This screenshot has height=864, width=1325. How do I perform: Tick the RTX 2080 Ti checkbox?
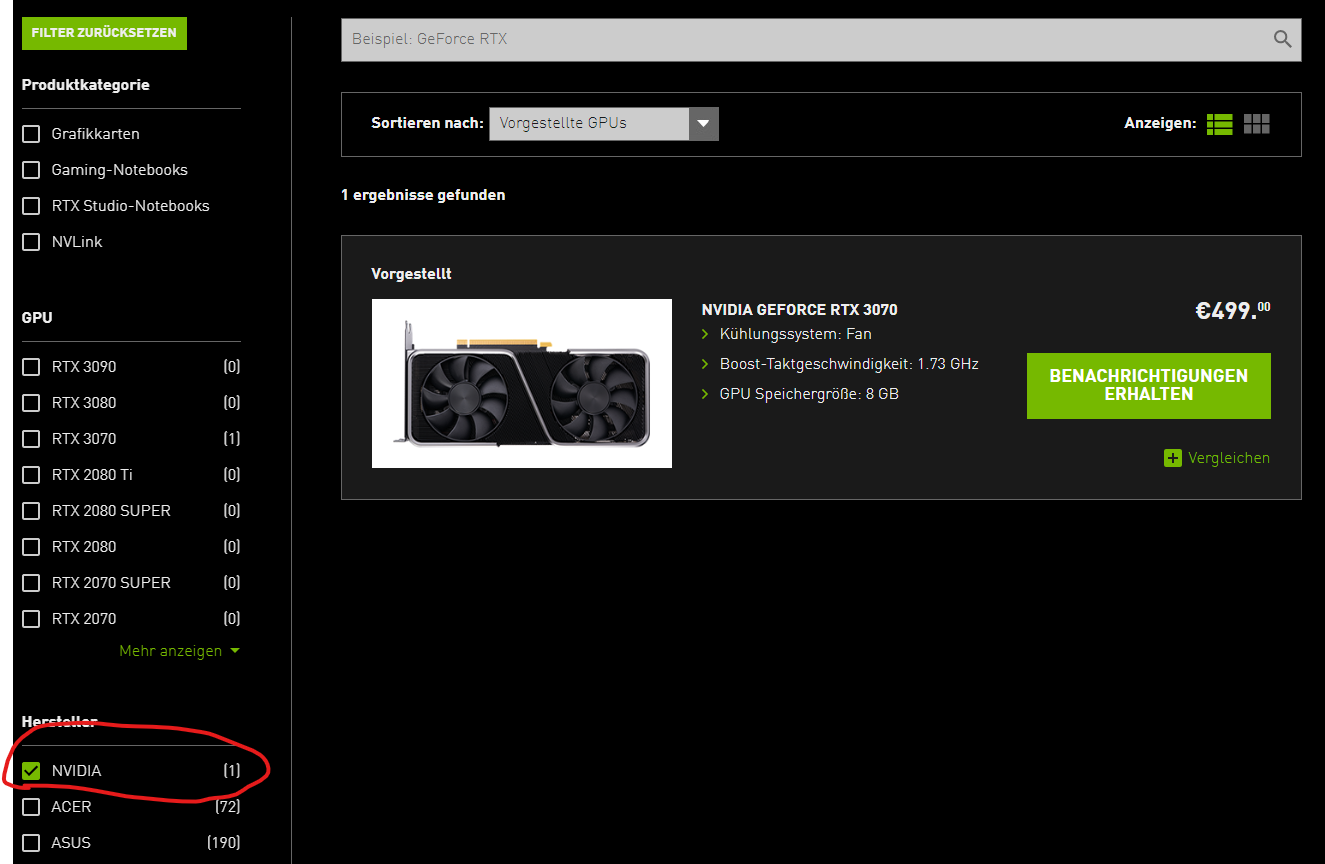[31, 475]
